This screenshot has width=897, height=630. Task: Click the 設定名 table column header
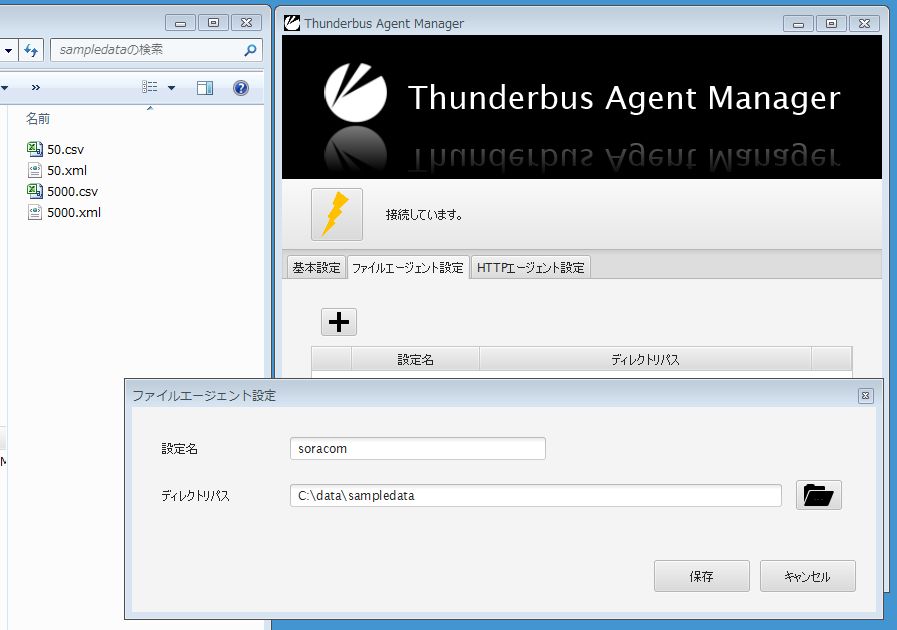[415, 359]
